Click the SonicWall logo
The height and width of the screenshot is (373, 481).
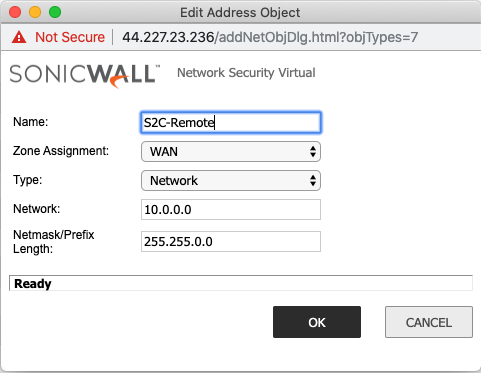tap(85, 76)
